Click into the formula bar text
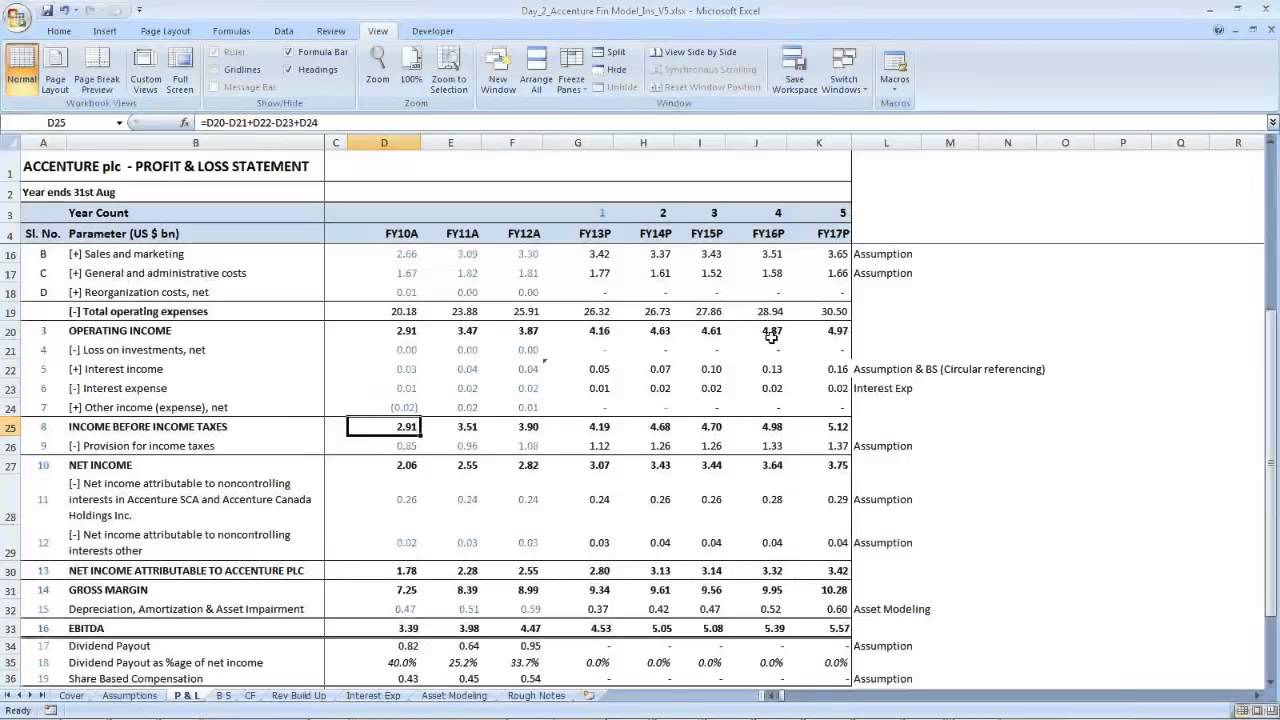Image resolution: width=1280 pixels, height=720 pixels. click(730, 123)
